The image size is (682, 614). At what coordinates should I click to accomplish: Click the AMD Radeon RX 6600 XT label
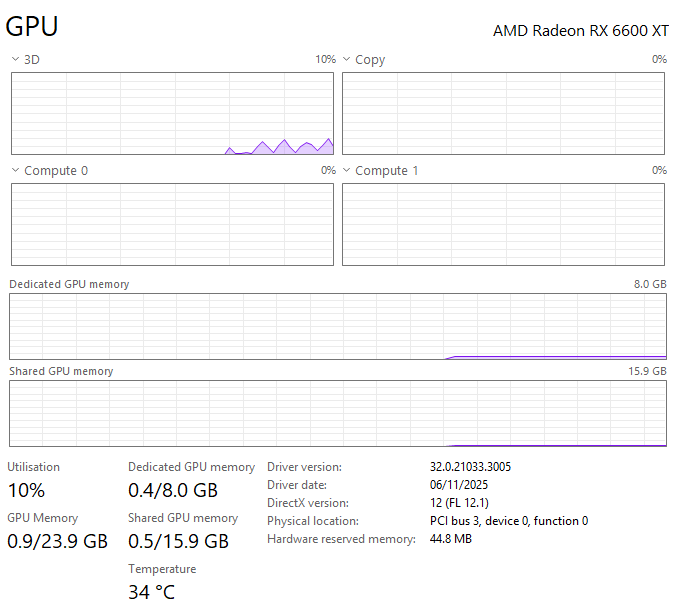pyautogui.click(x=580, y=30)
